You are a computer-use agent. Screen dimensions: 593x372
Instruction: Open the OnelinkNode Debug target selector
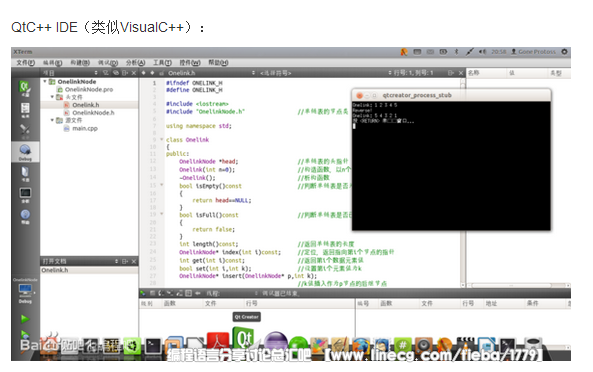(x=25, y=291)
